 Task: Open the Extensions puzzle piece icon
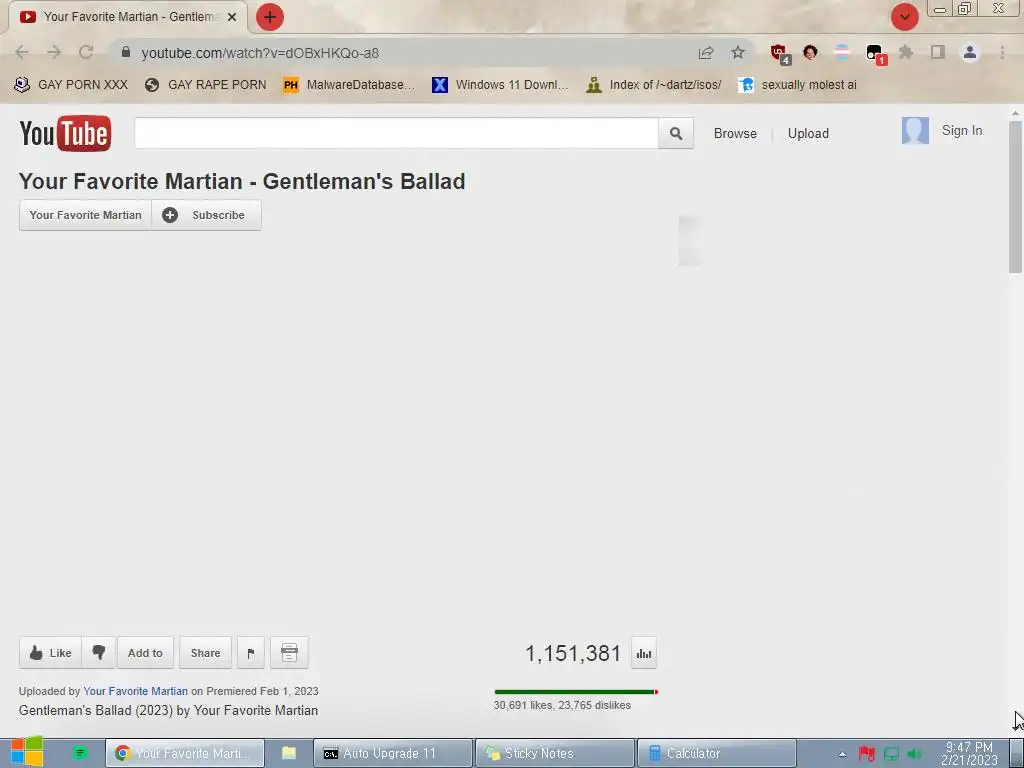tap(906, 52)
